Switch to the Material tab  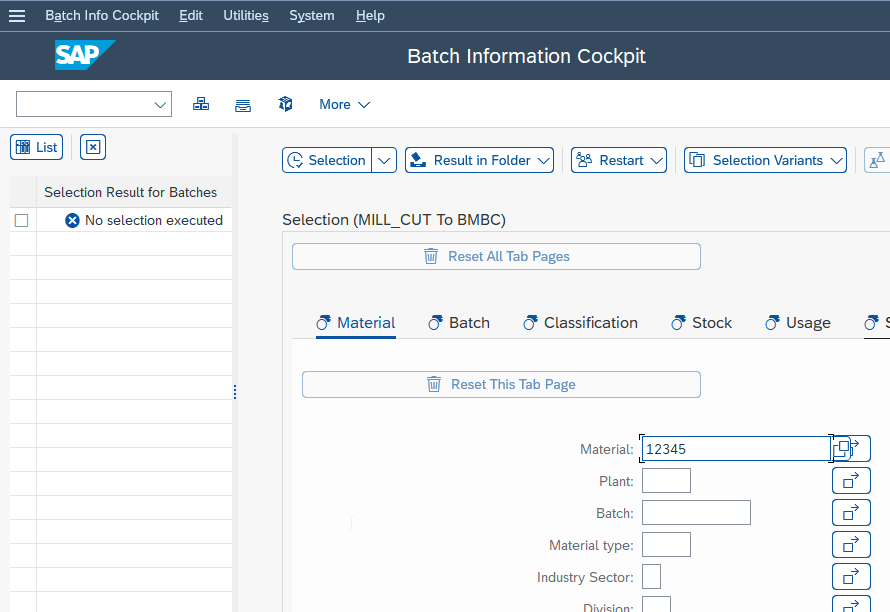click(356, 323)
